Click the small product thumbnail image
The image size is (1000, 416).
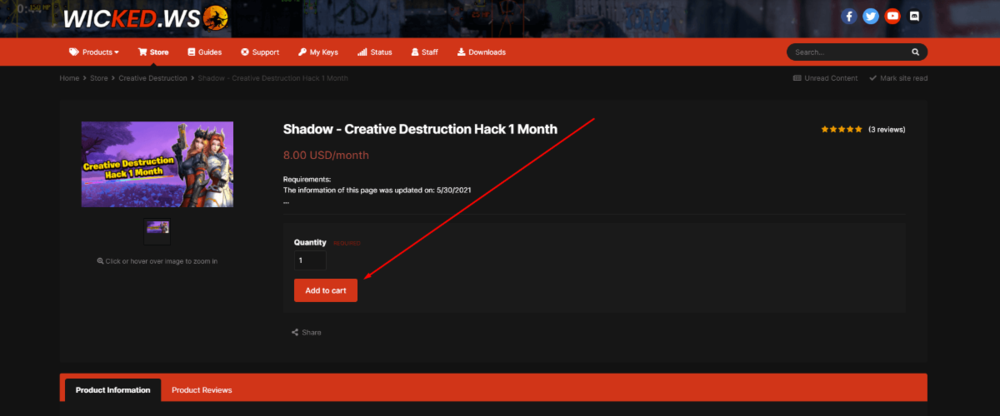click(x=157, y=228)
